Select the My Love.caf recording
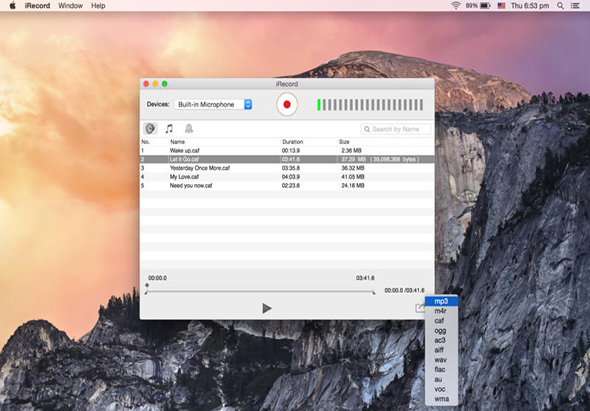 tap(287, 177)
